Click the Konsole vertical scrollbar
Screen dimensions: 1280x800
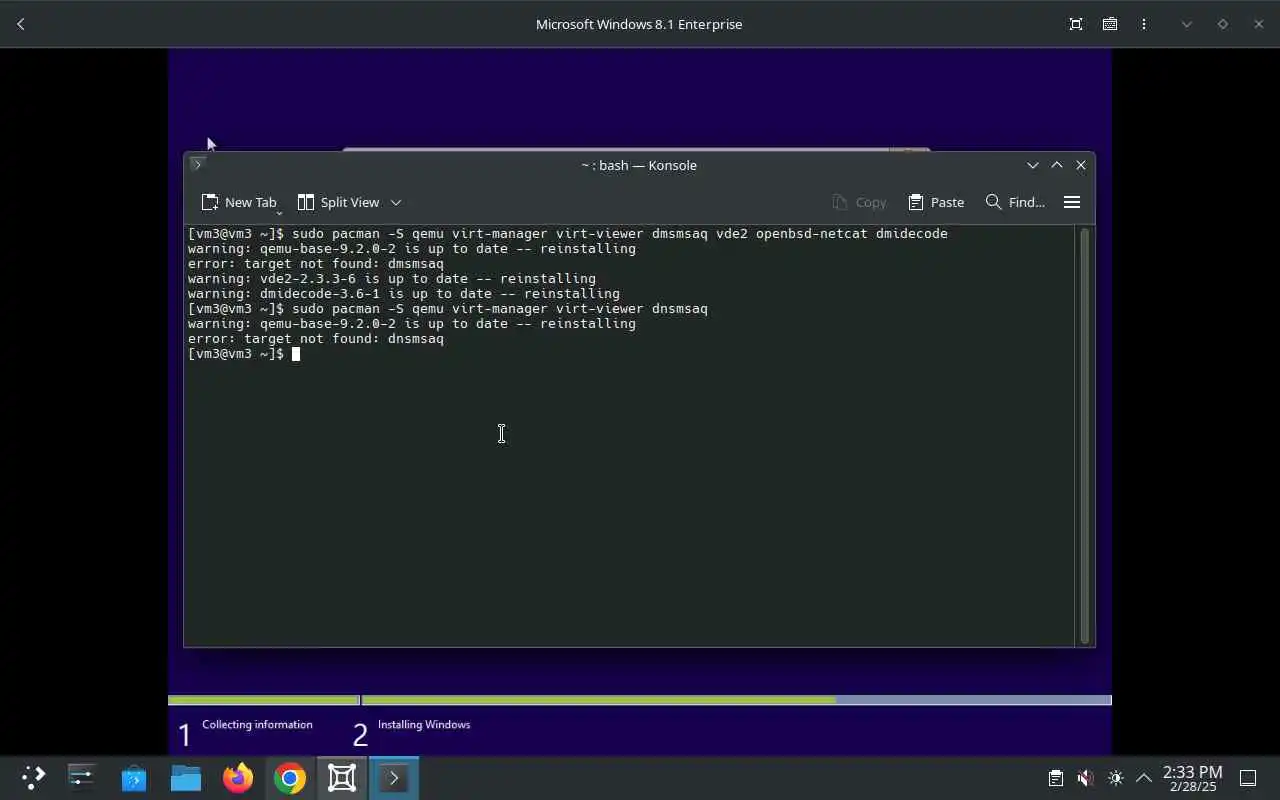(x=1085, y=436)
